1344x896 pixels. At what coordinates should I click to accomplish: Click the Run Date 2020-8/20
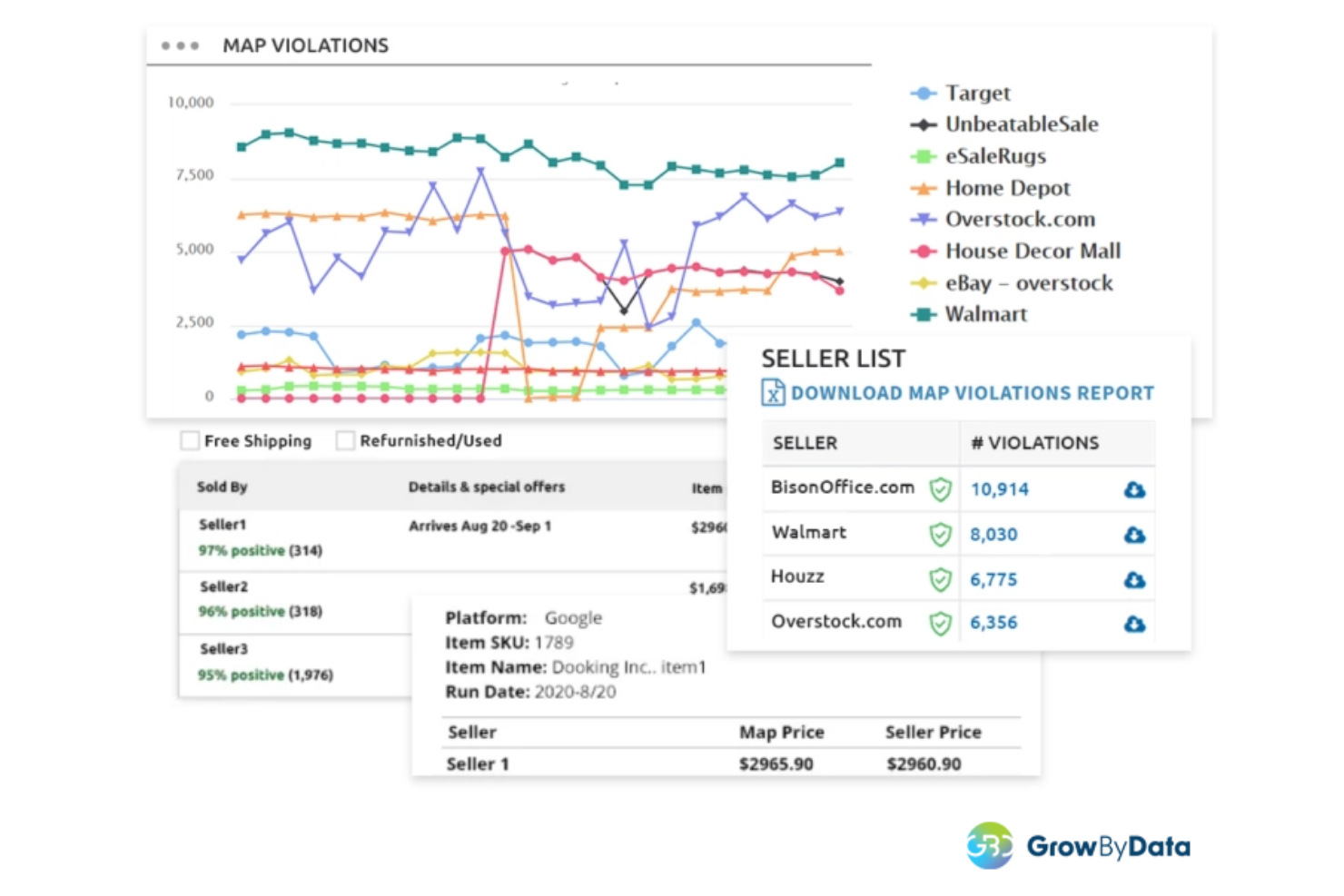click(x=575, y=692)
